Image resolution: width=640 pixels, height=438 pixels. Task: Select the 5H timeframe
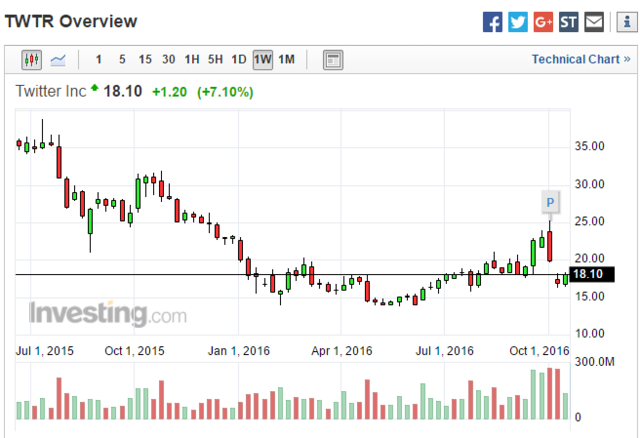(x=215, y=60)
